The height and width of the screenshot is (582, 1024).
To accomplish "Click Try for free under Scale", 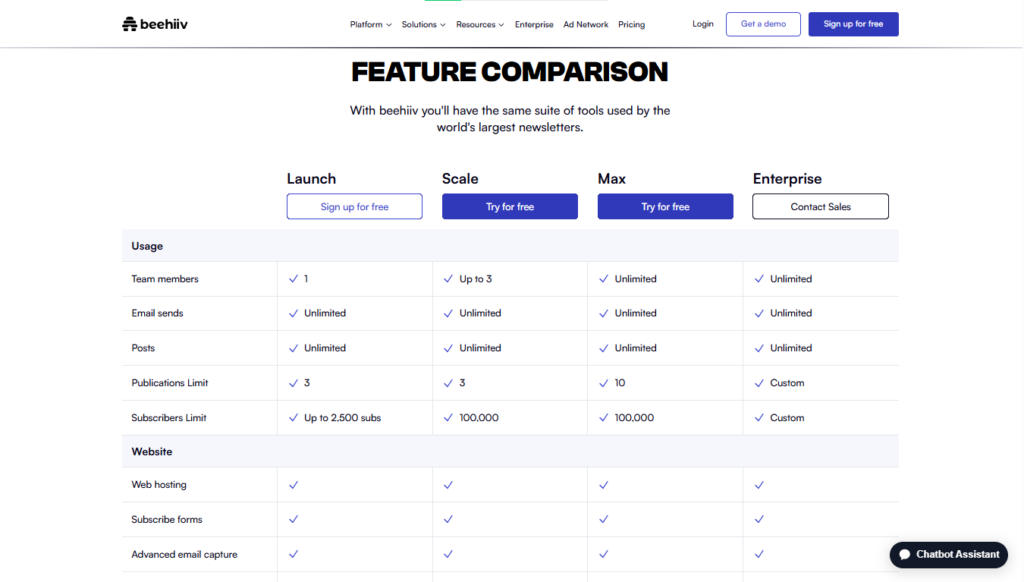I will [509, 206].
